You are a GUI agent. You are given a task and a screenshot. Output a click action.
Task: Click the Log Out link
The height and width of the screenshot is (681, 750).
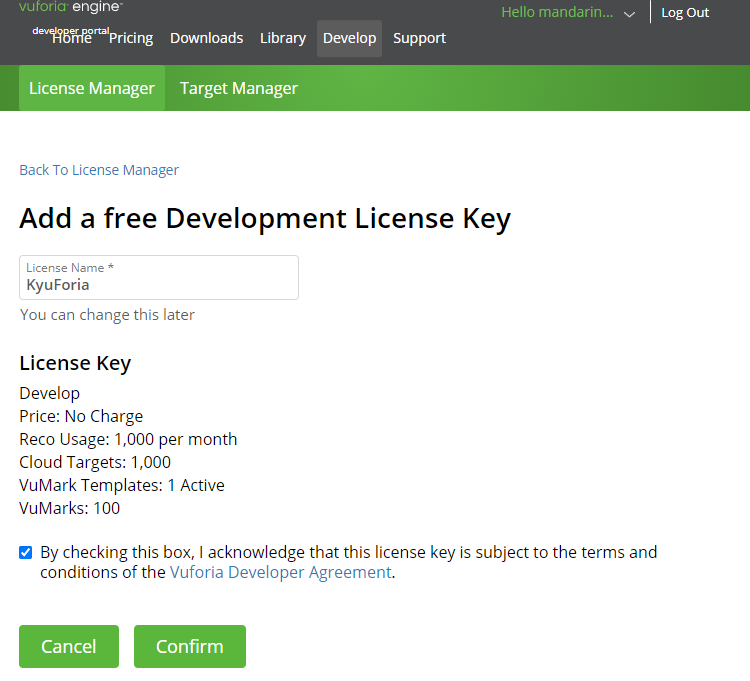(x=685, y=12)
